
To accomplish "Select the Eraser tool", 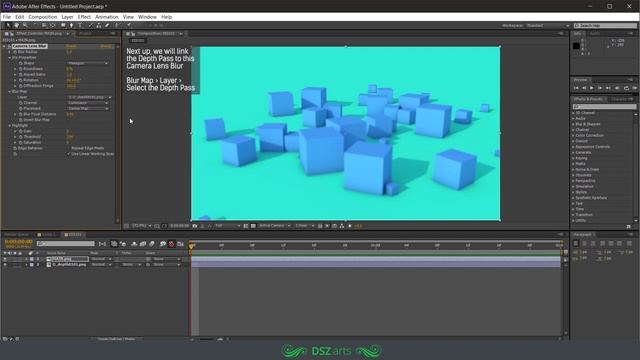I will (x=107, y=25).
